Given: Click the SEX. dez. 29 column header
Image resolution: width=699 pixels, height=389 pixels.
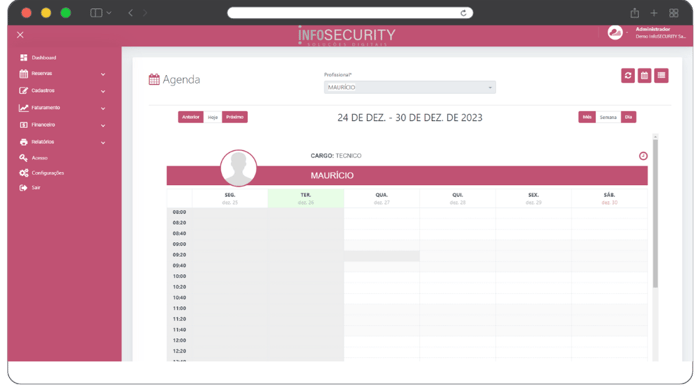Looking at the screenshot, I should click(x=533, y=199).
